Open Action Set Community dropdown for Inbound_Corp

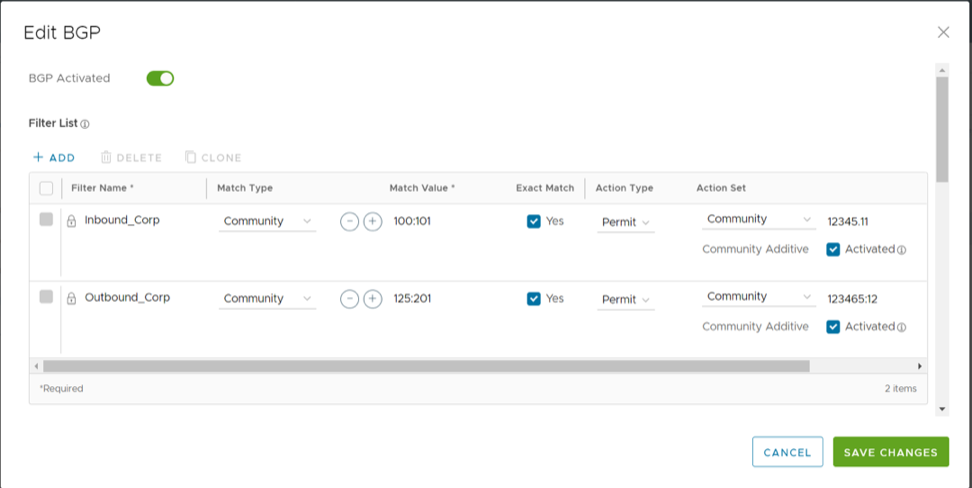coord(760,219)
